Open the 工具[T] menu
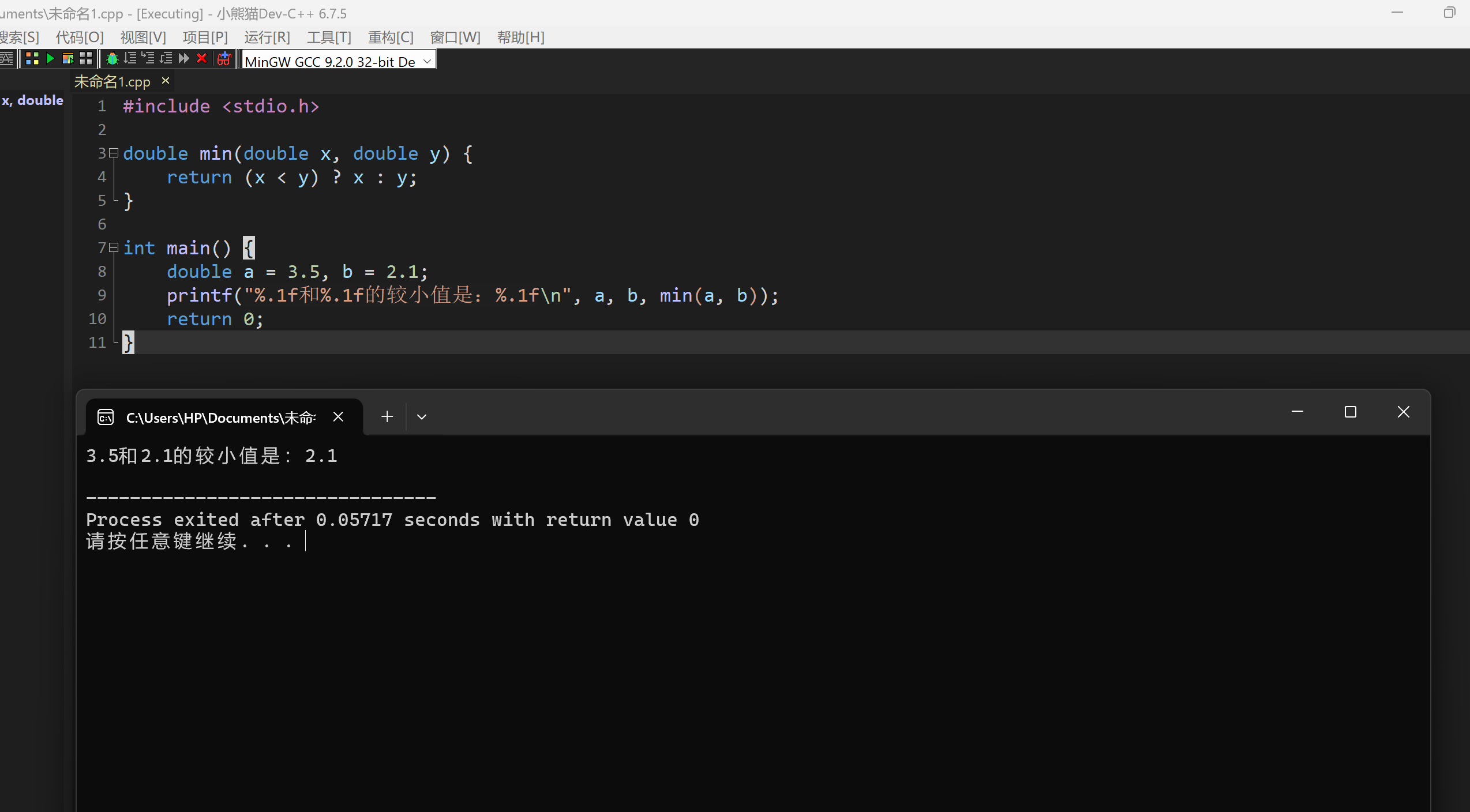 point(329,37)
